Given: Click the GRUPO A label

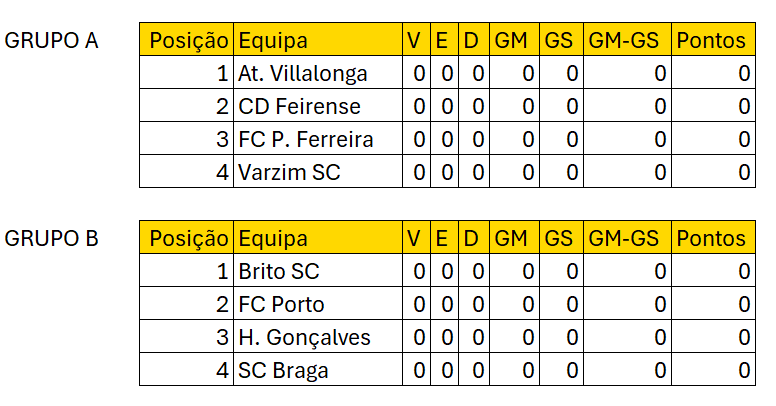Looking at the screenshot, I should tap(52, 41).
